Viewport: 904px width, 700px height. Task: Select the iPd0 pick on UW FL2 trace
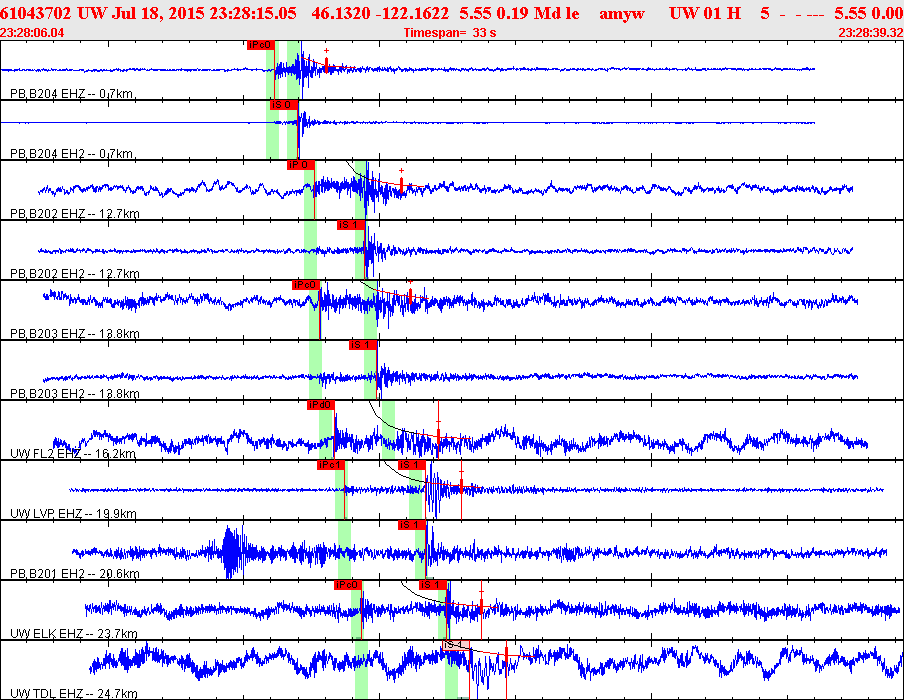tap(320, 405)
